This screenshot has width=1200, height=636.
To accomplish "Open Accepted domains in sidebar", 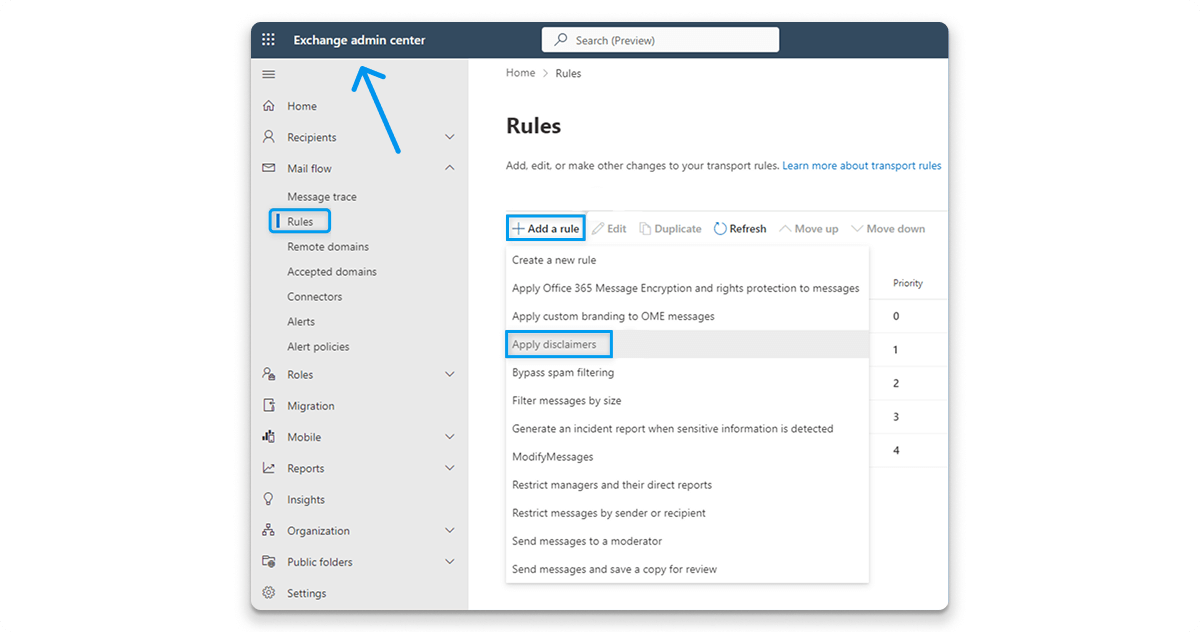I will coord(332,272).
